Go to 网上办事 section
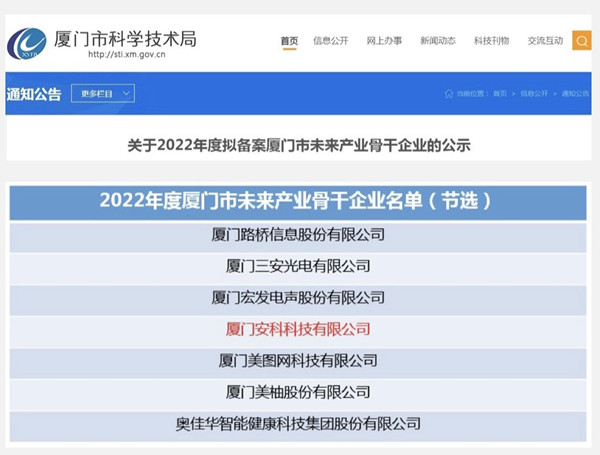Screen dimensions: 600x455 (384, 40)
